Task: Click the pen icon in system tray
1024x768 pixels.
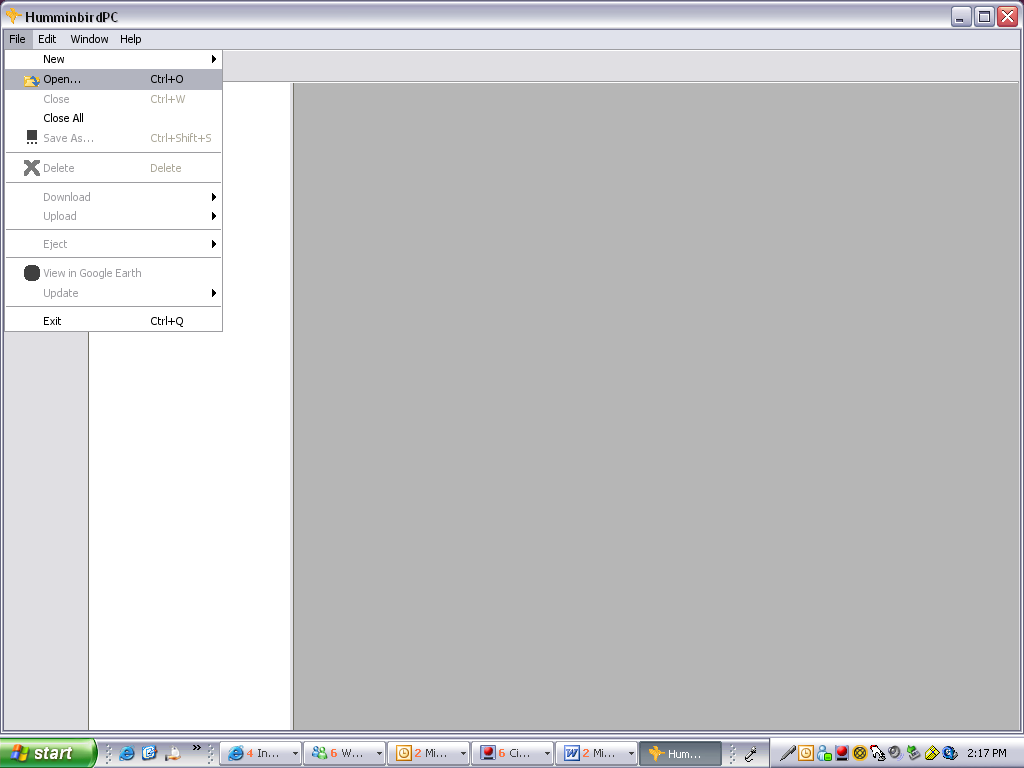Action: tap(788, 754)
